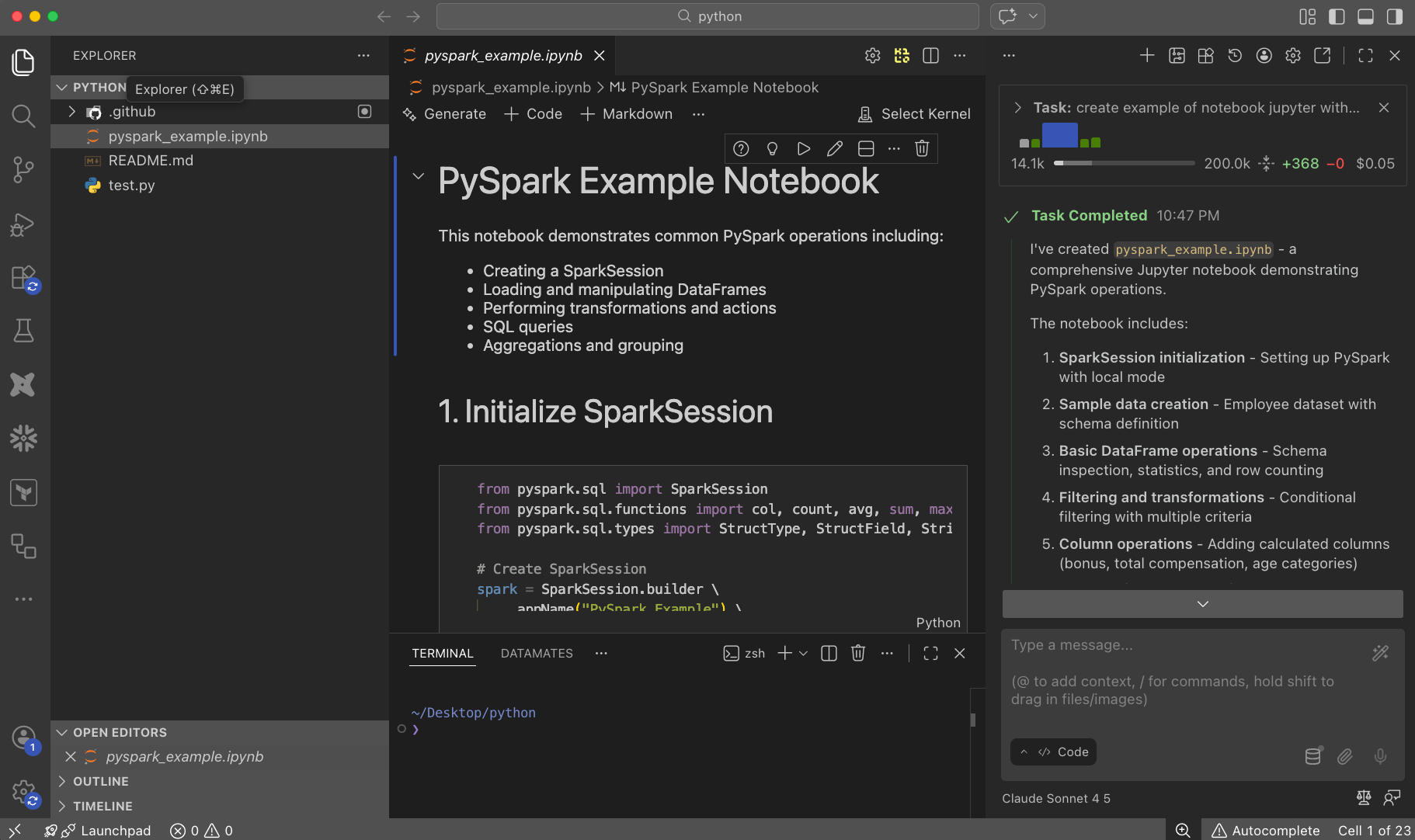Open Source Control in the activity bar

23,169
